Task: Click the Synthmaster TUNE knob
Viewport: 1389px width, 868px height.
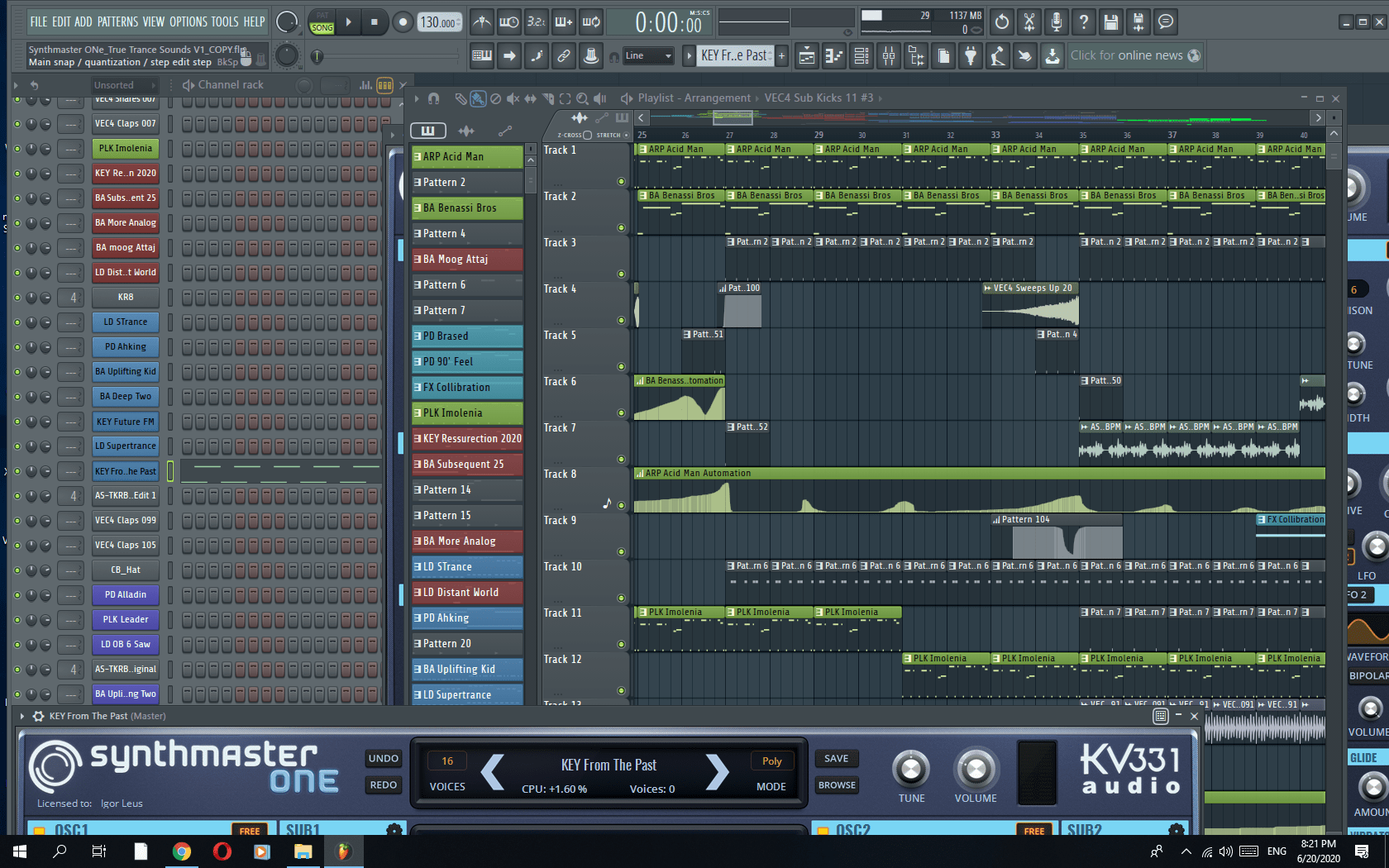Action: tap(911, 769)
